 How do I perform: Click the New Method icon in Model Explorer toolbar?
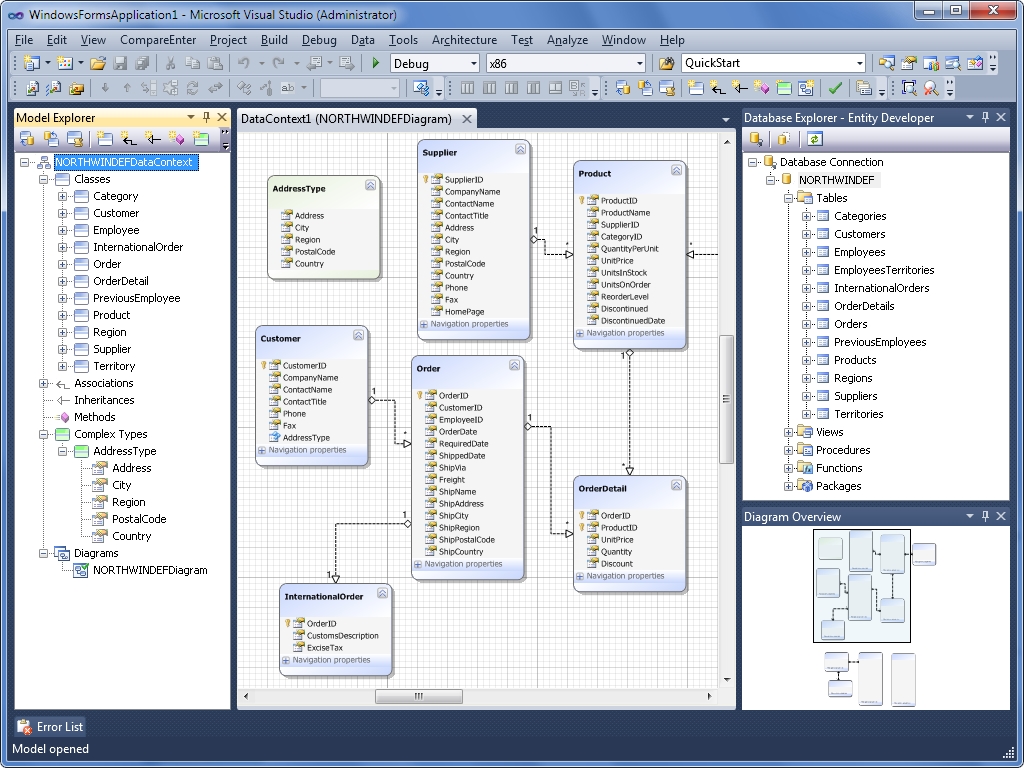click(x=176, y=138)
